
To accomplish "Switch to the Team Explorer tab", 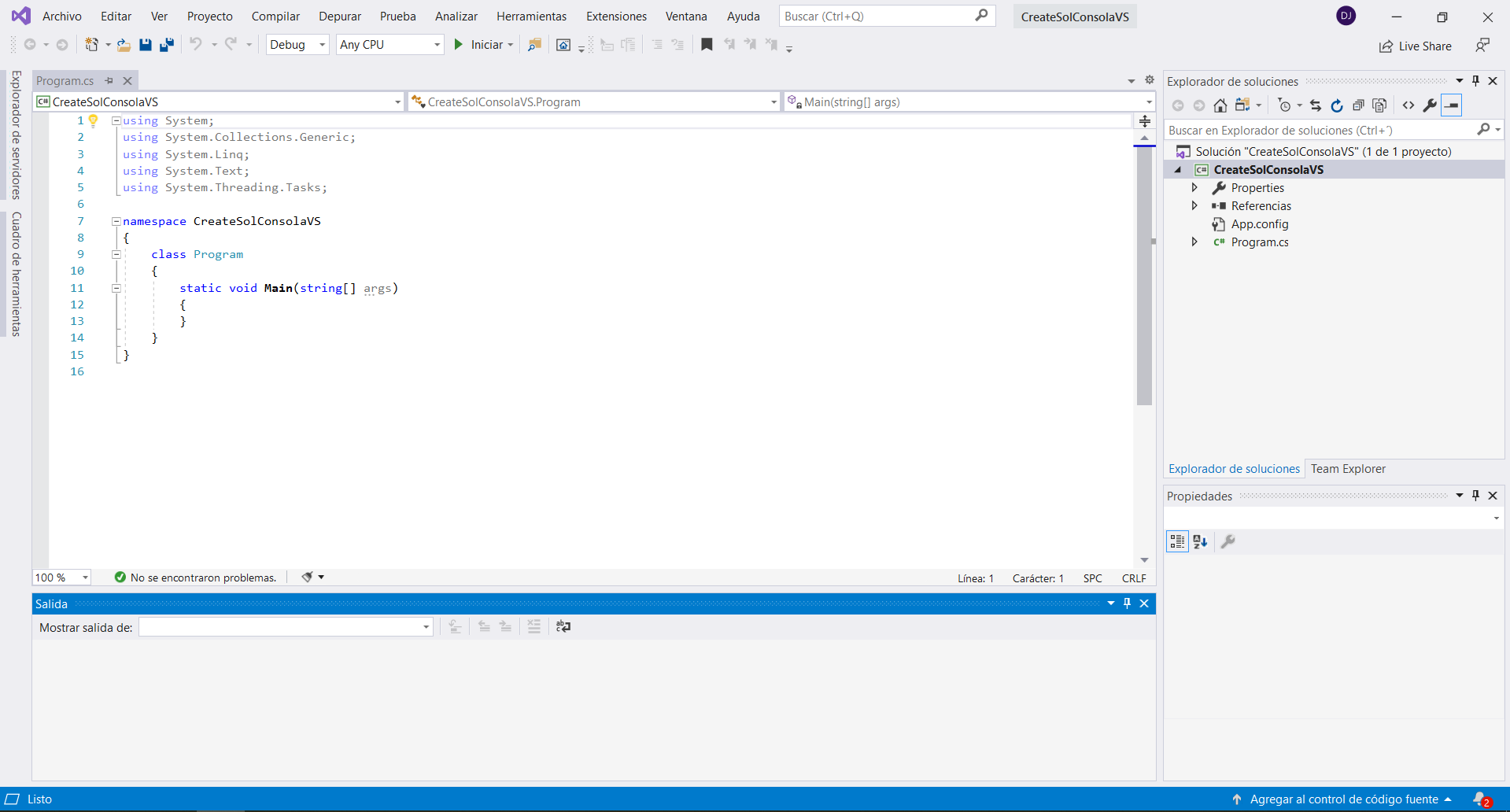I will coord(1347,469).
